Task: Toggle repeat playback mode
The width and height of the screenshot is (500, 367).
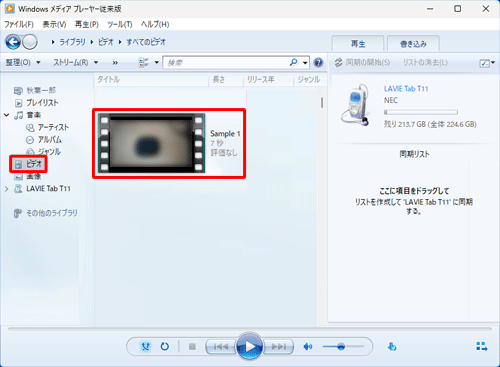Action: pos(165,347)
